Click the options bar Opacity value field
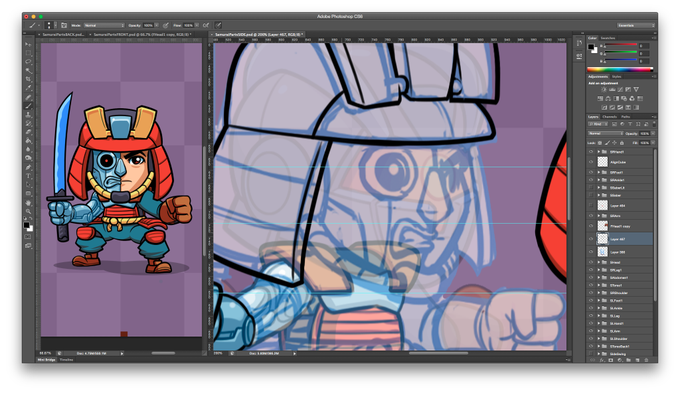Viewport: 680px width, 393px height. pos(148,26)
